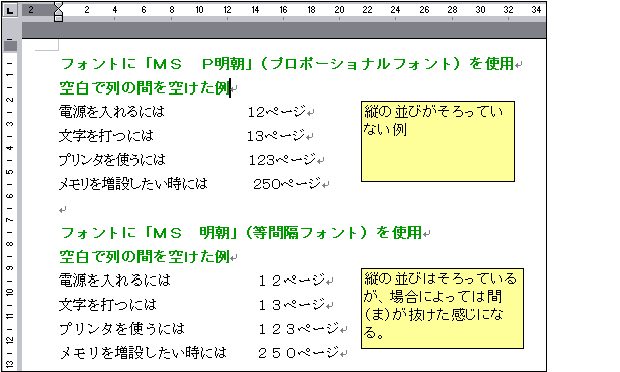Click 'プリンタを使うには' in the monospace list
Viewport: 620px width, 372px height.
(122, 329)
